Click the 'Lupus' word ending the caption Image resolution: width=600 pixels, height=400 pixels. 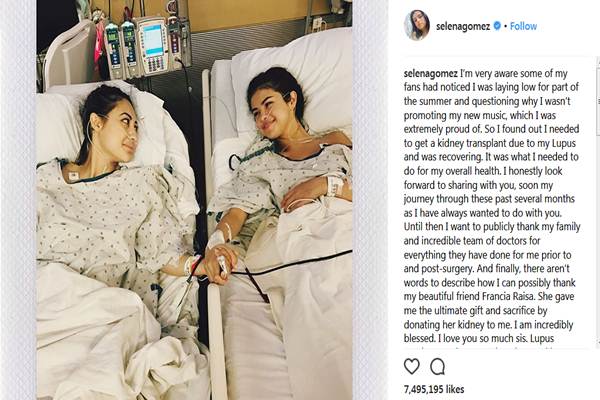[542, 338]
